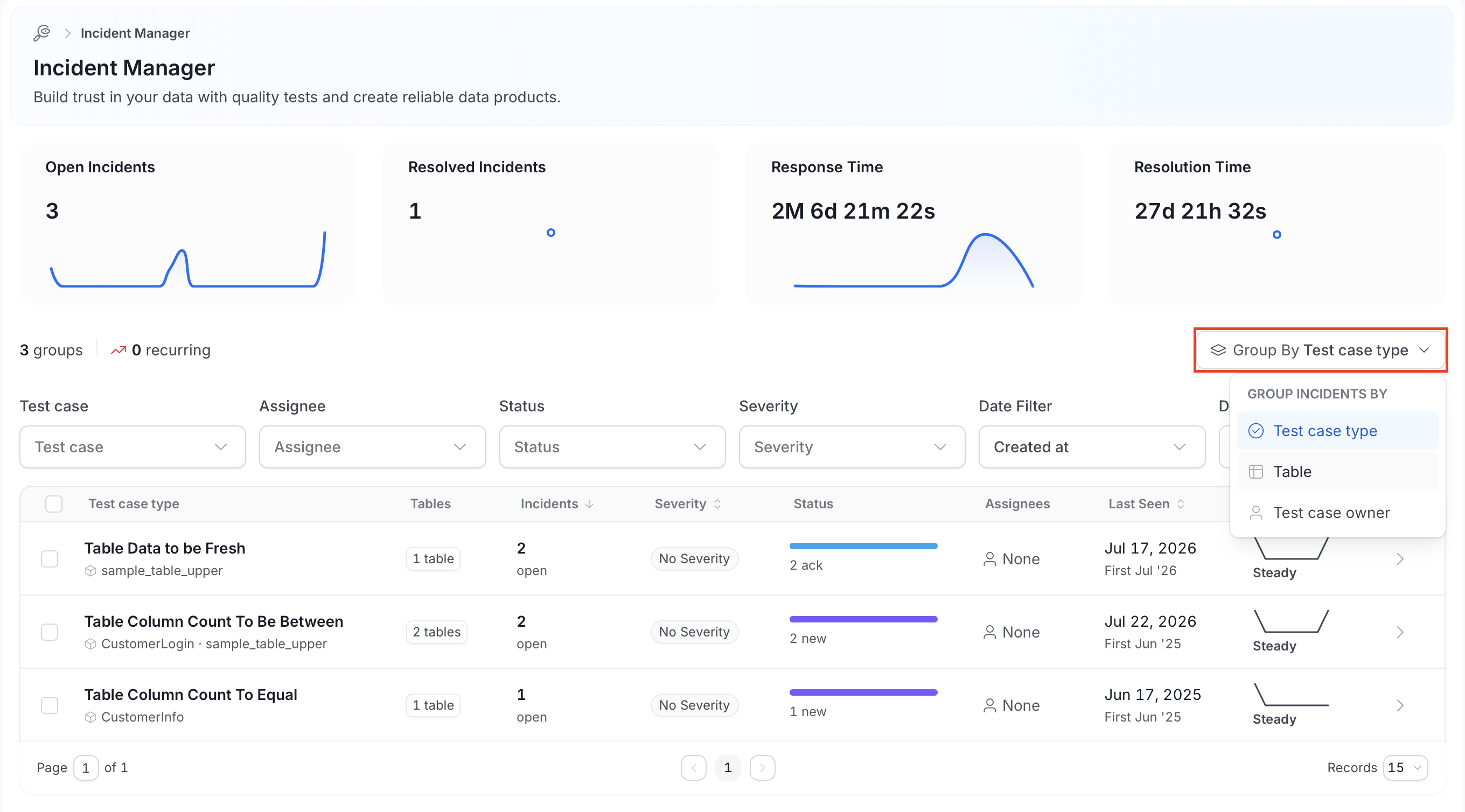The width and height of the screenshot is (1465, 812).
Task: Open Table Column Count To Be Between arrow
Action: [x=1400, y=632]
